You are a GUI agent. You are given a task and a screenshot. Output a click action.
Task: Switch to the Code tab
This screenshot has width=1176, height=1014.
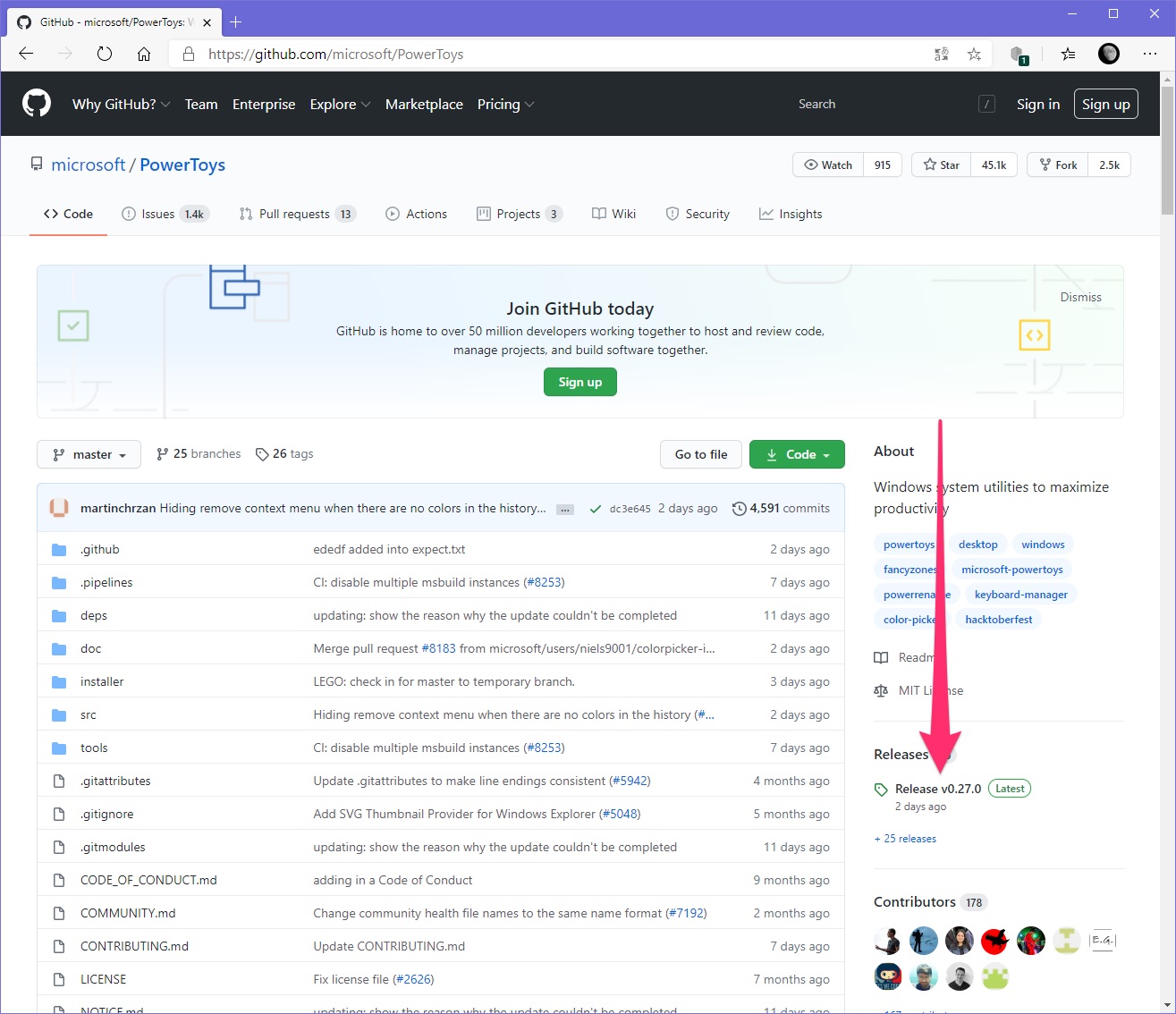pyautogui.click(x=68, y=214)
